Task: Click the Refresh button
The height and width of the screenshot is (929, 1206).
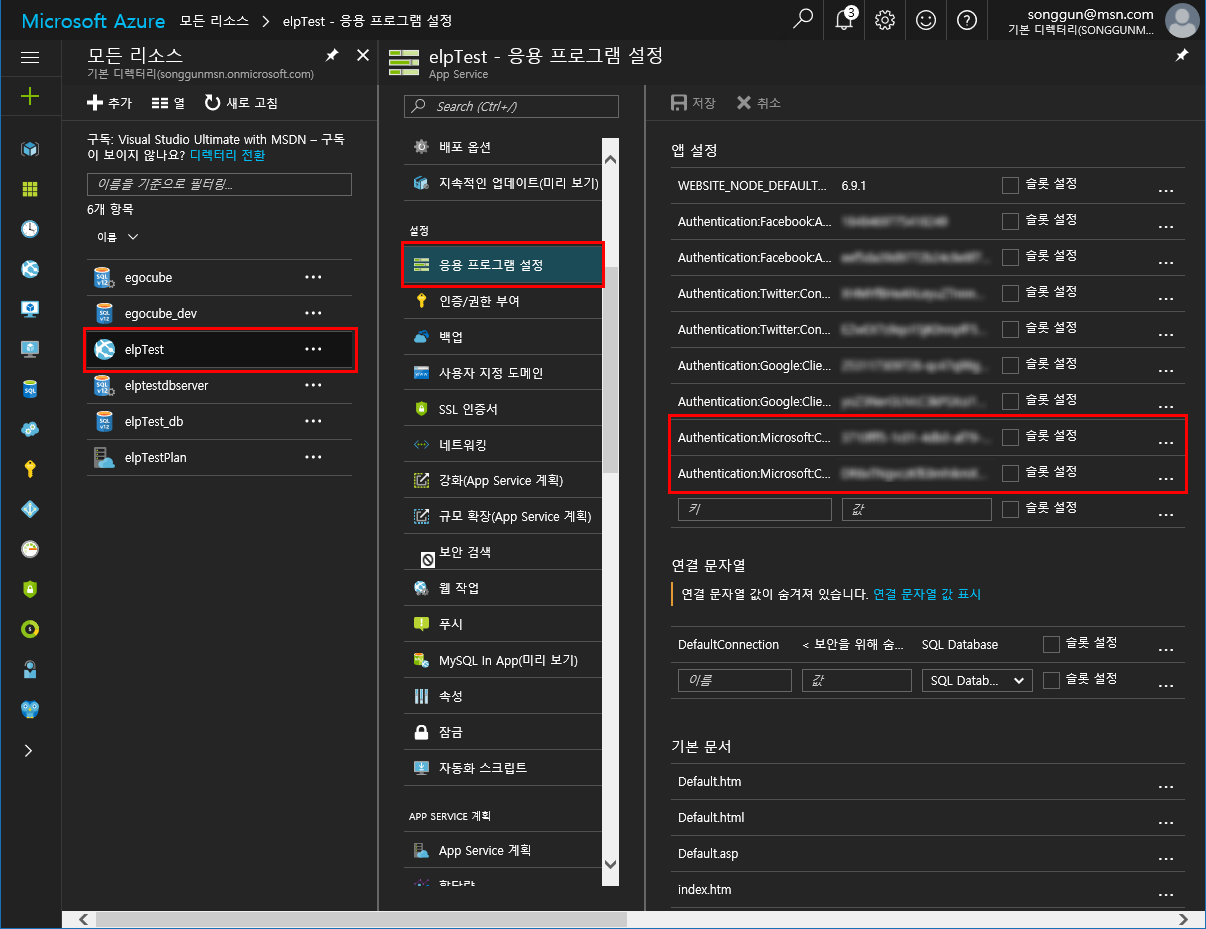Action: pos(241,103)
